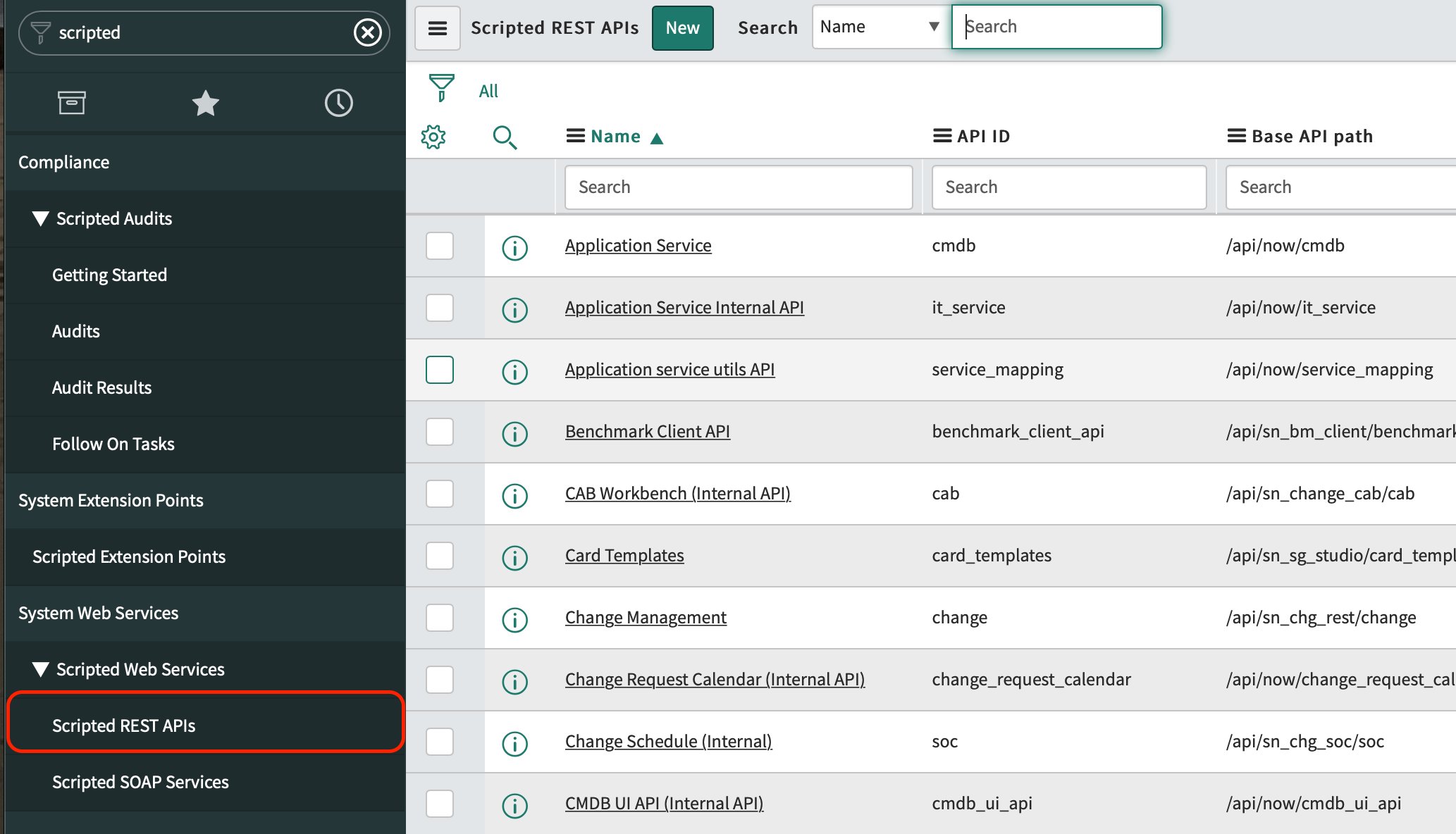Select the Card Templates row checkbox
This screenshot has height=834, width=1456.
(x=440, y=556)
